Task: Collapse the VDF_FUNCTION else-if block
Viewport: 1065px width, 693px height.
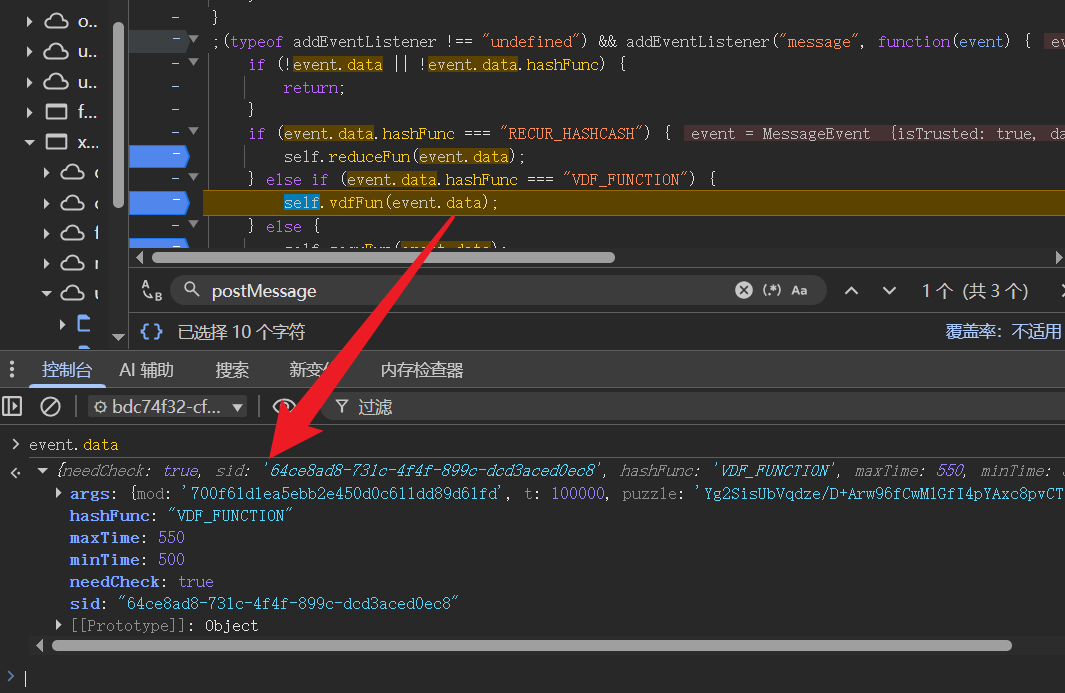Action: pyautogui.click(x=194, y=177)
